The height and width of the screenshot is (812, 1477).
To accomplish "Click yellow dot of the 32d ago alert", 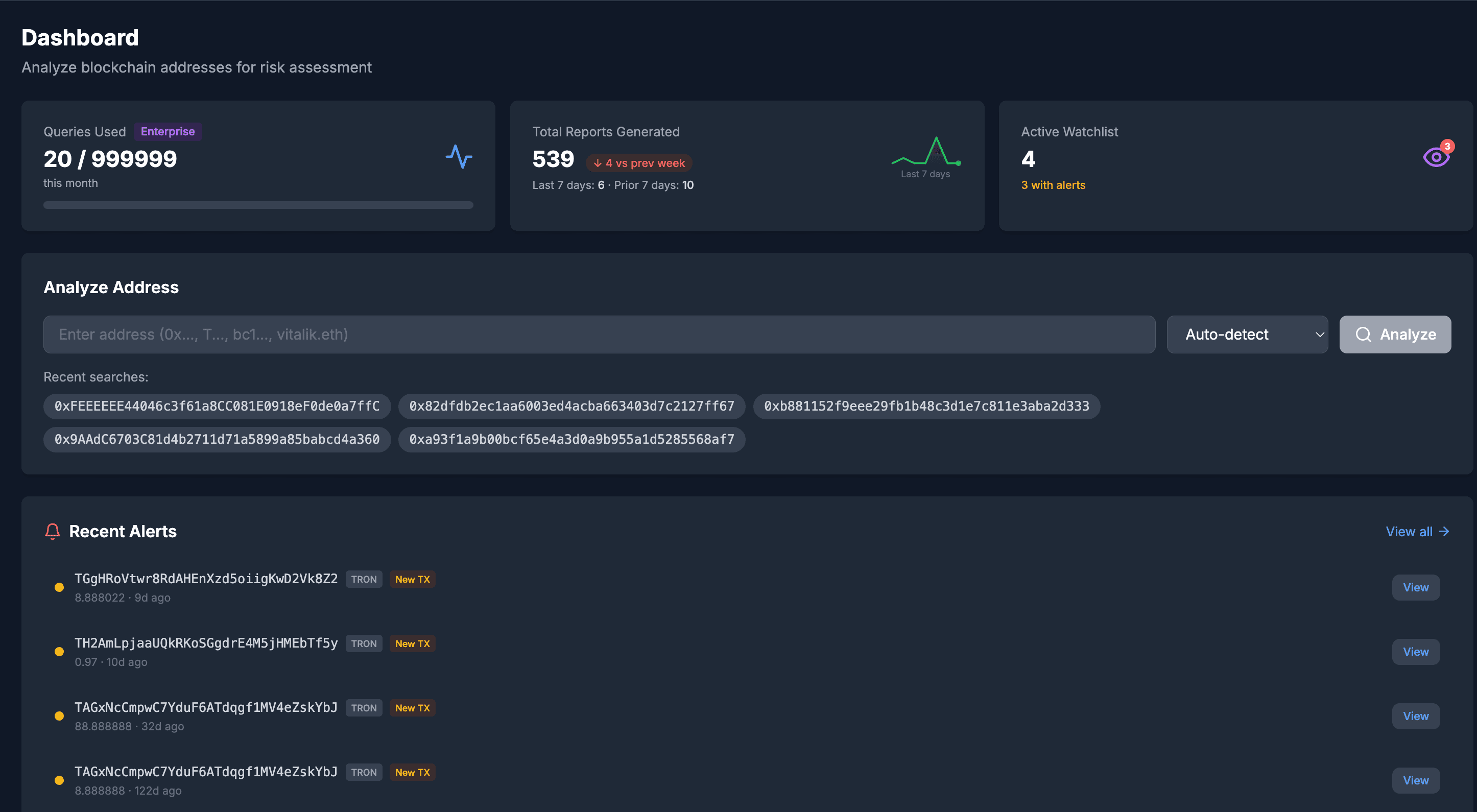I will coord(59,715).
